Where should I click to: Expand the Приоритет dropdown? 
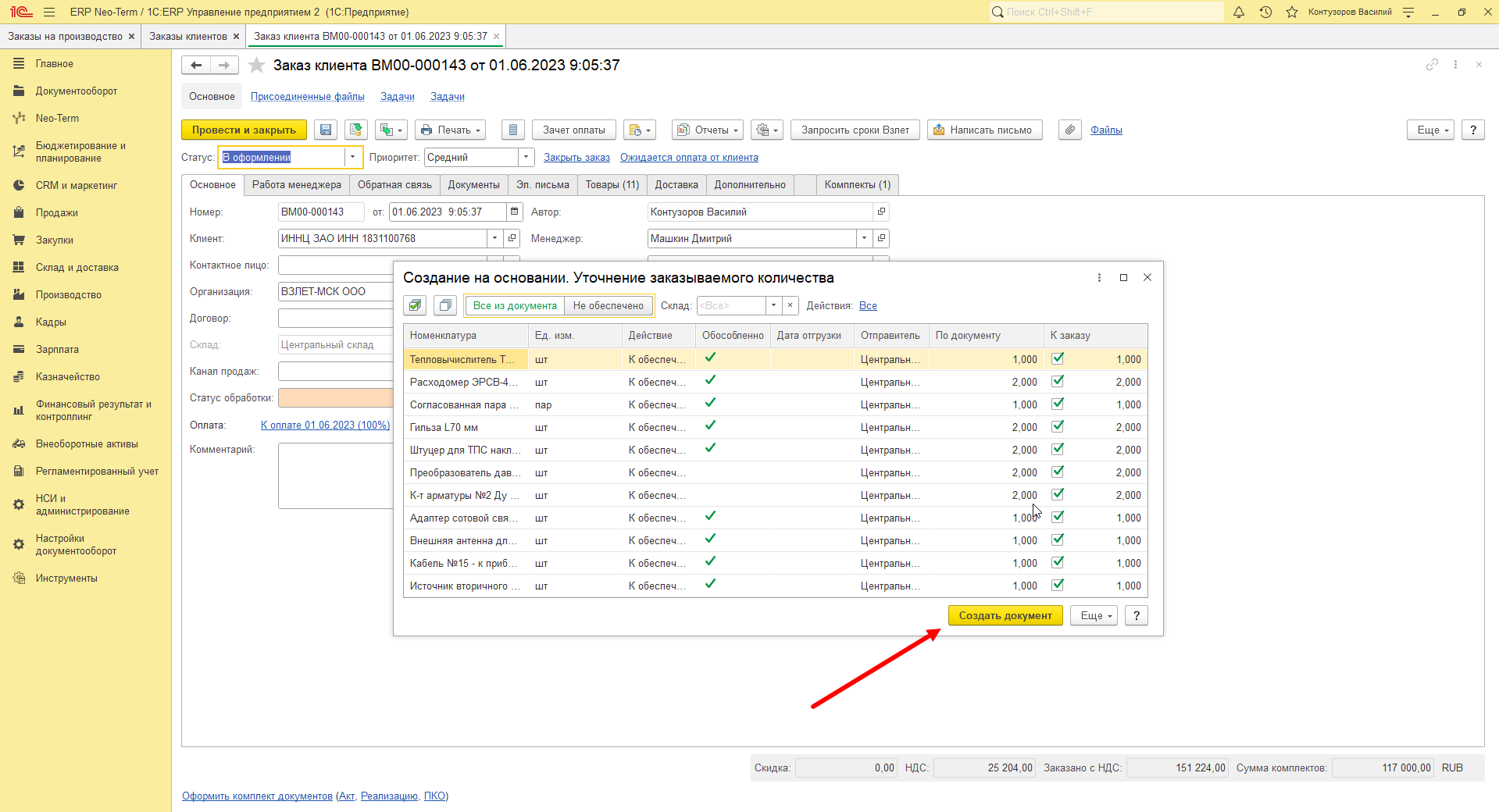pos(526,157)
